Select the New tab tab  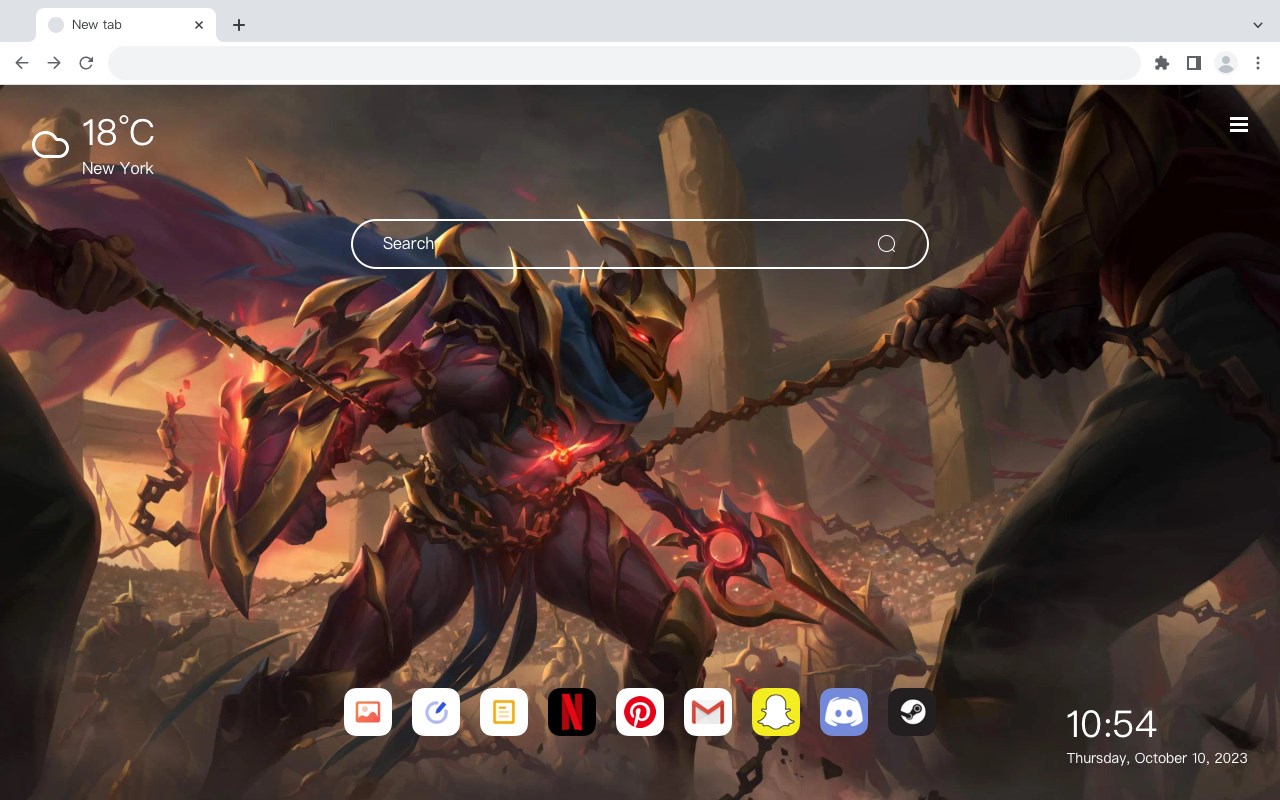126,25
